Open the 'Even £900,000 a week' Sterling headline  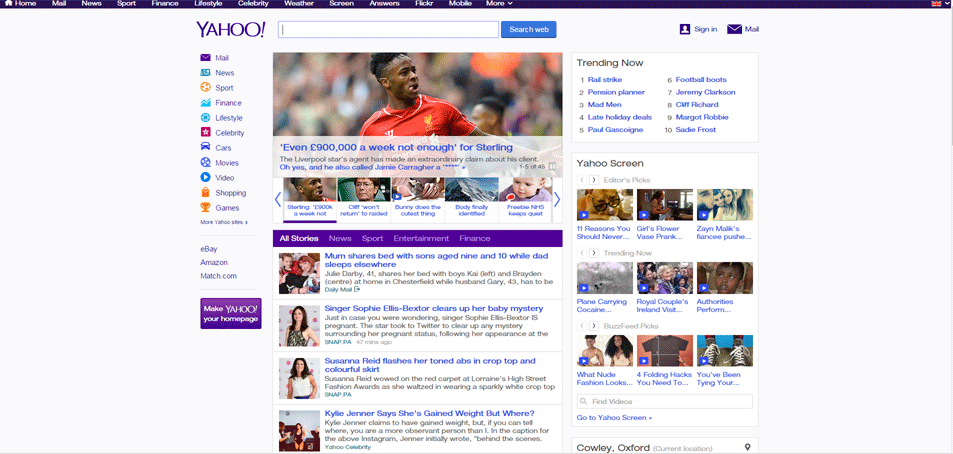click(396, 147)
